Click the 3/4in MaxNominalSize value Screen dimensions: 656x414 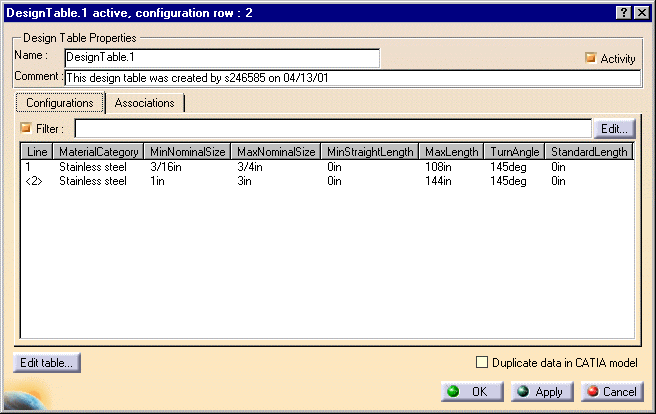tap(250, 167)
